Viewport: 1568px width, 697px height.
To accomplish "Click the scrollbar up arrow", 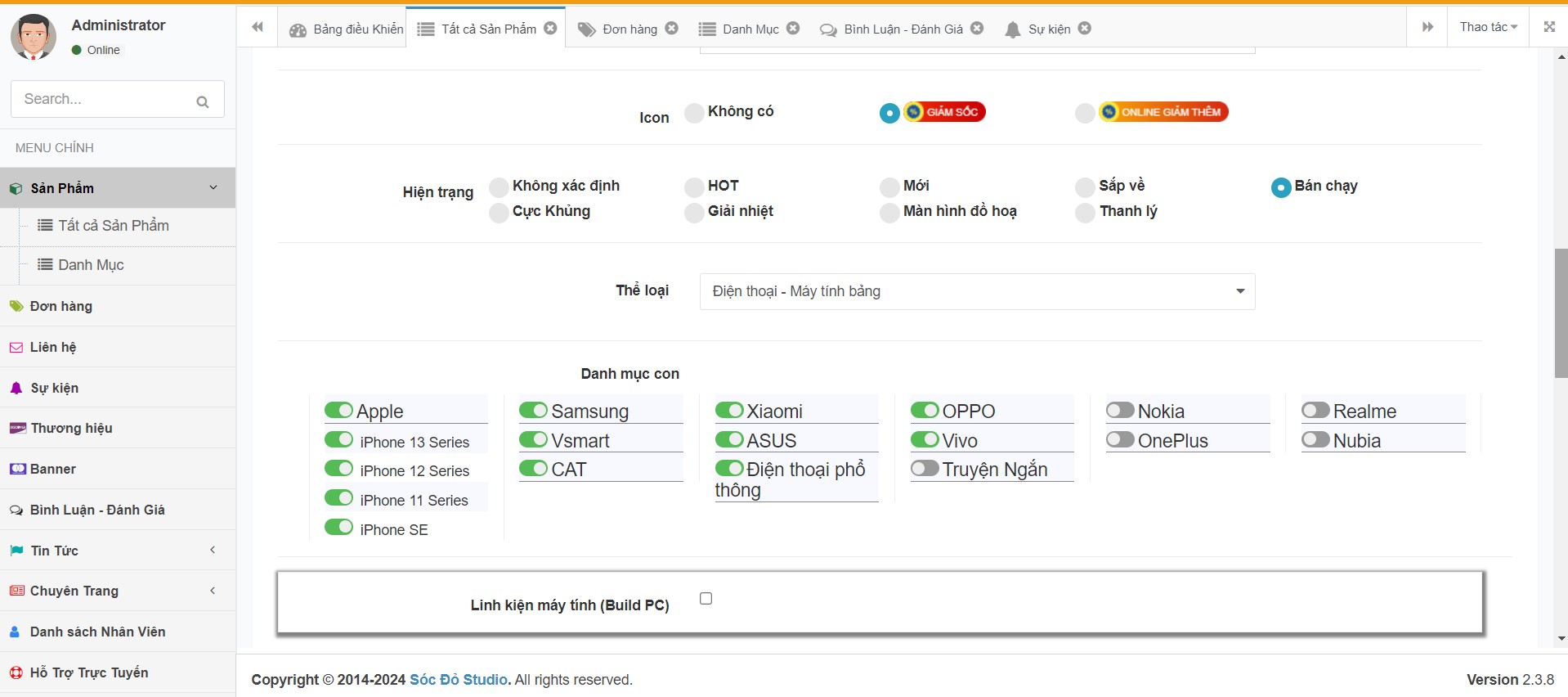I will (1561, 57).
